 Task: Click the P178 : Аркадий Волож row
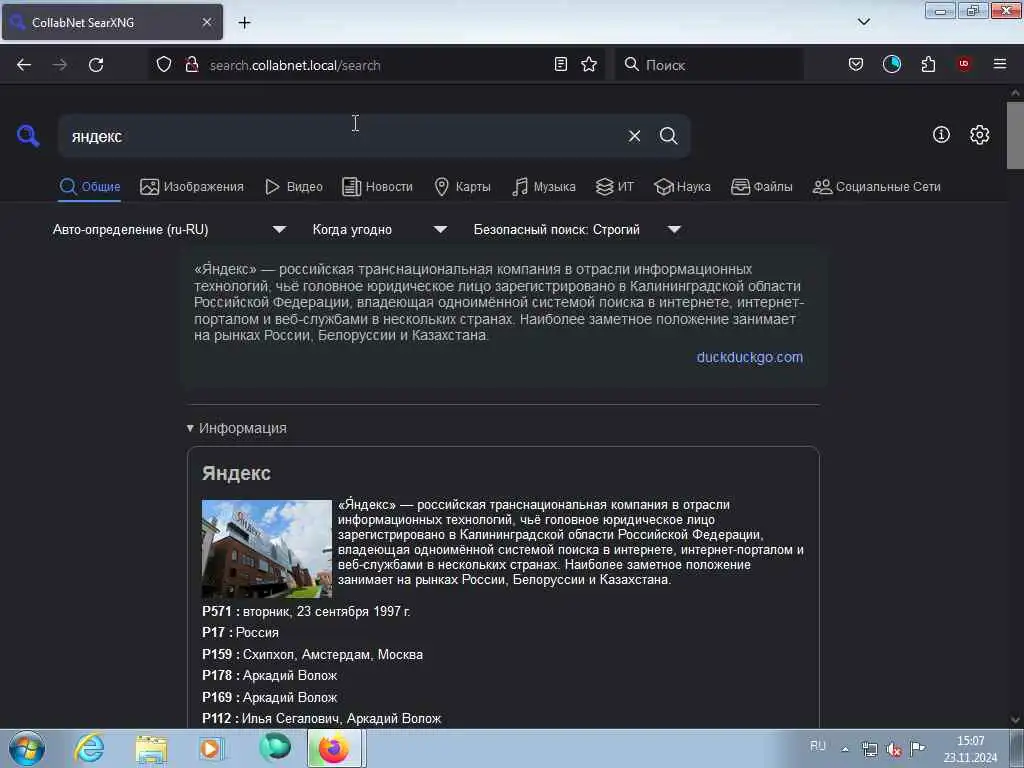coord(270,676)
